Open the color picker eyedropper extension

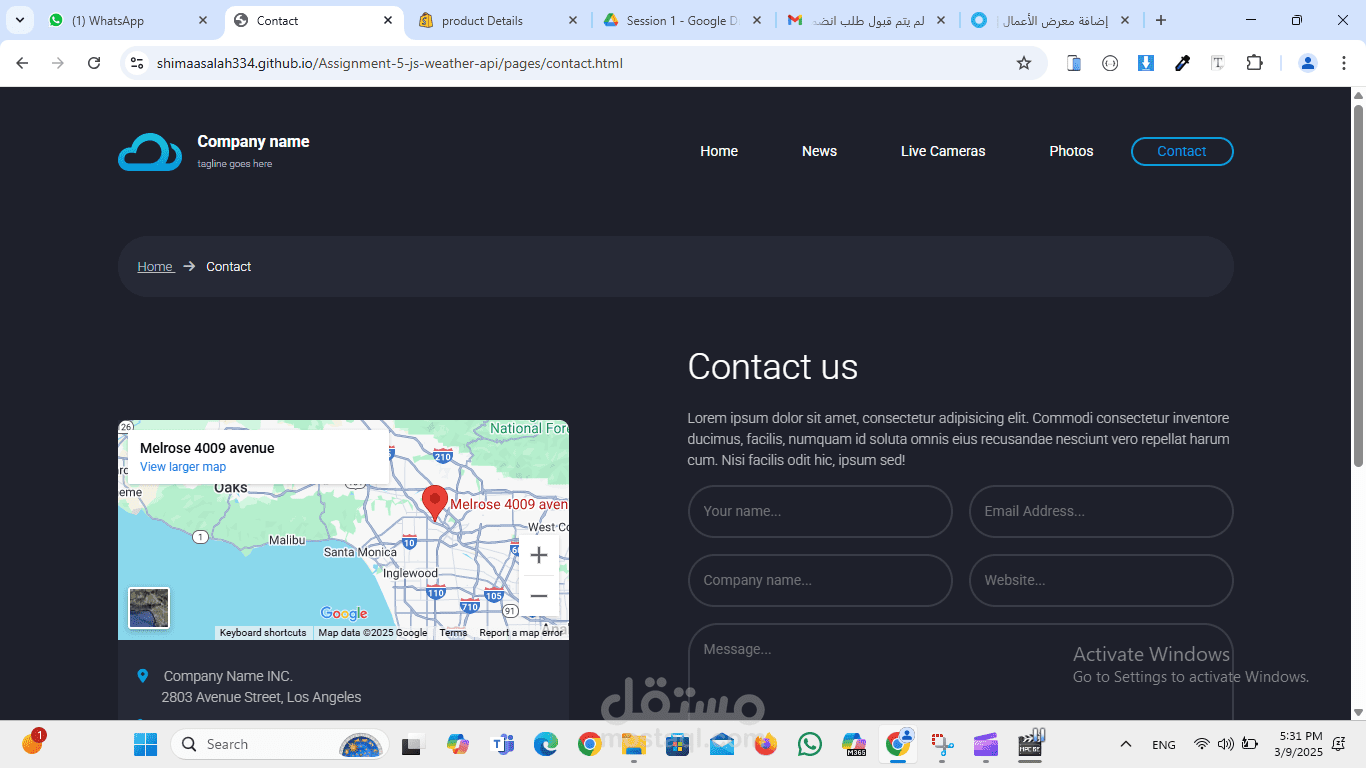[x=1182, y=63]
